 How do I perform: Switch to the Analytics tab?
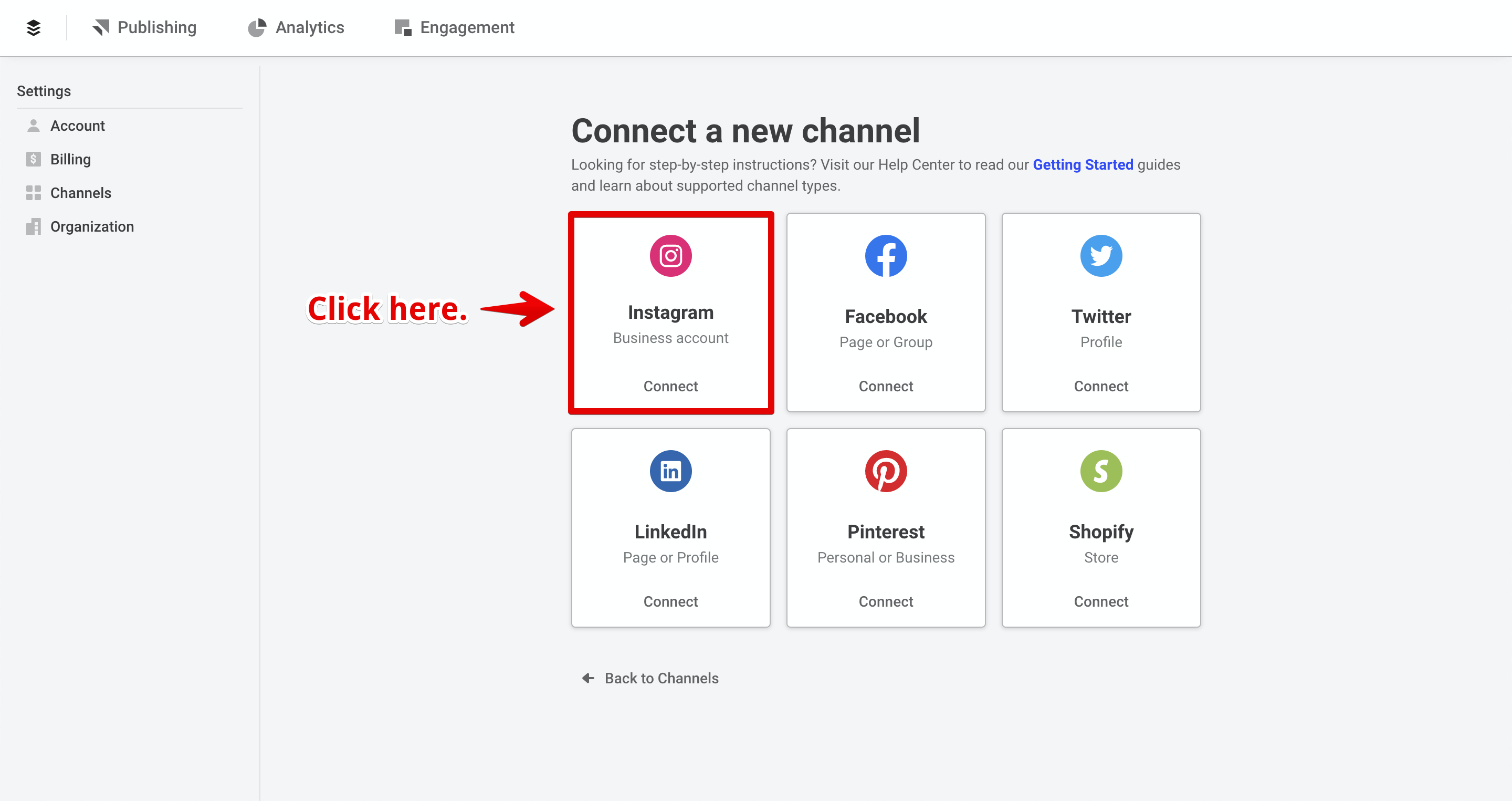pos(296,28)
